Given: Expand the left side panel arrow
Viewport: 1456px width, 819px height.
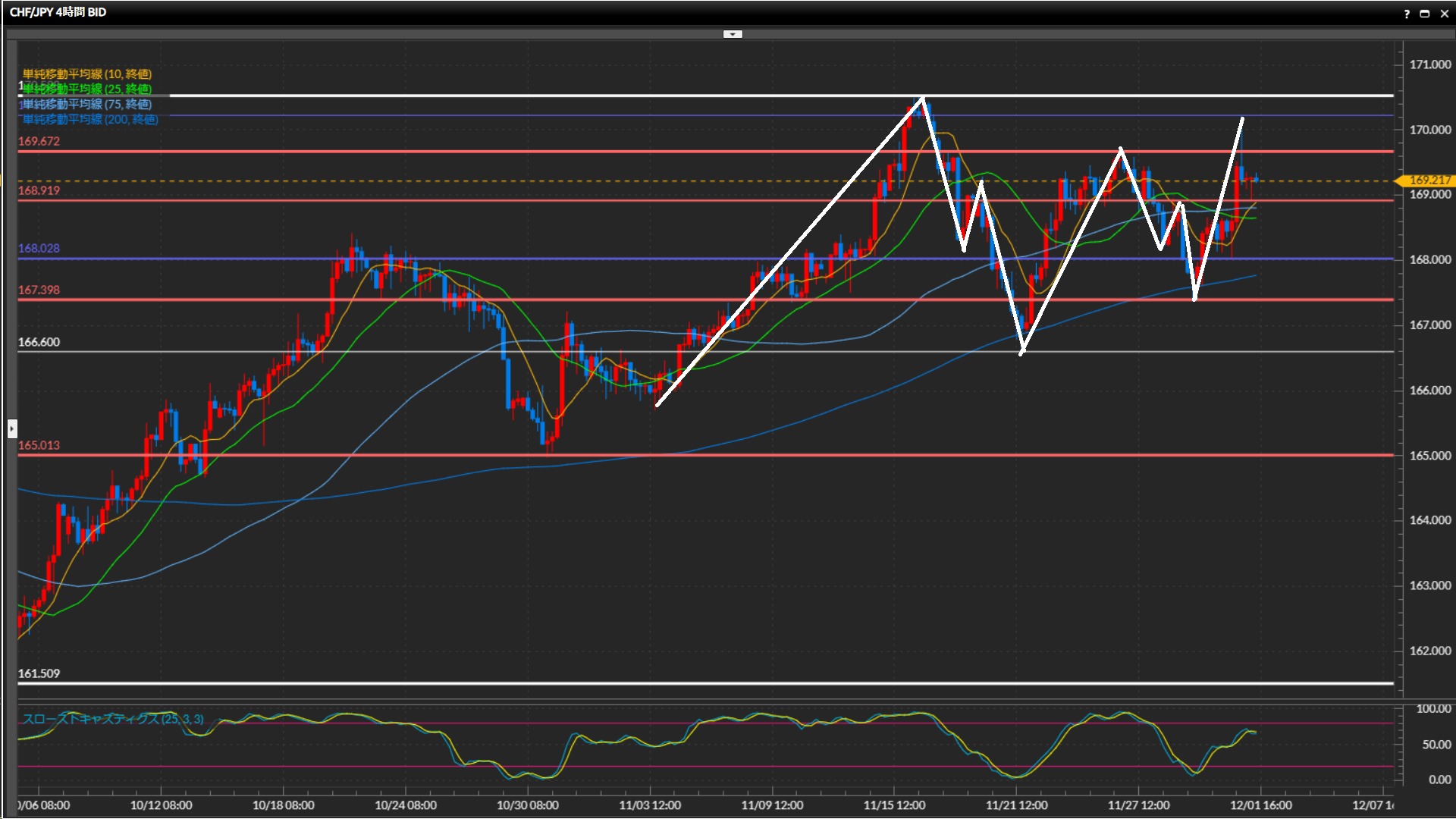Looking at the screenshot, I should tap(12, 428).
